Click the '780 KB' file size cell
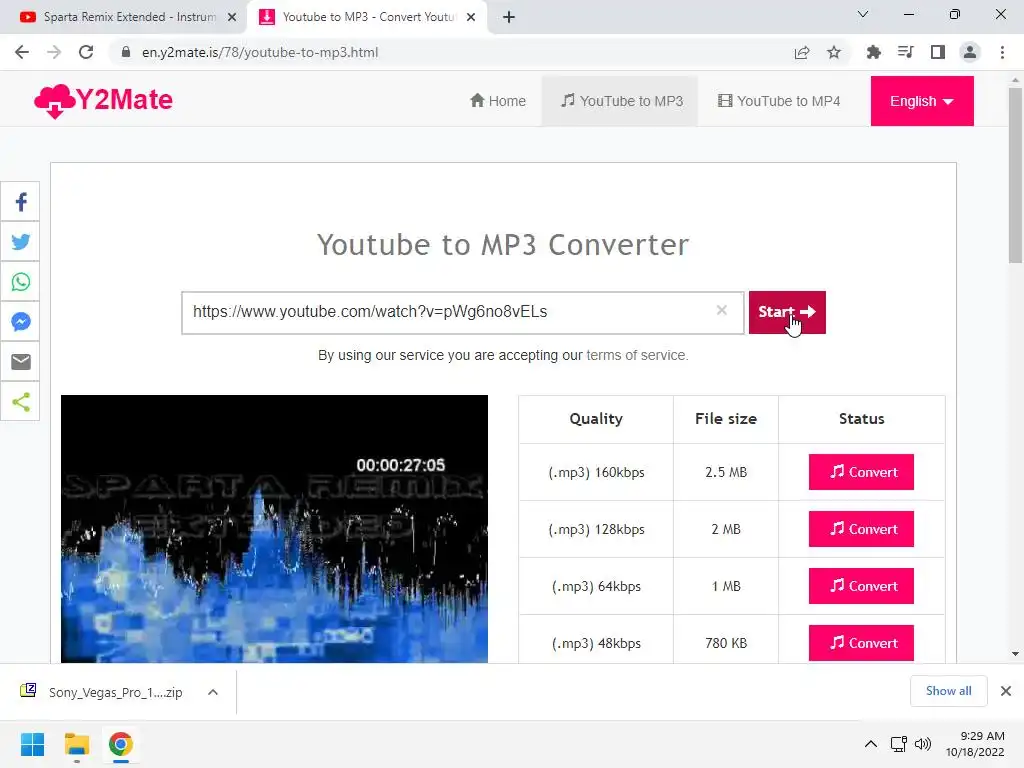 [x=726, y=643]
